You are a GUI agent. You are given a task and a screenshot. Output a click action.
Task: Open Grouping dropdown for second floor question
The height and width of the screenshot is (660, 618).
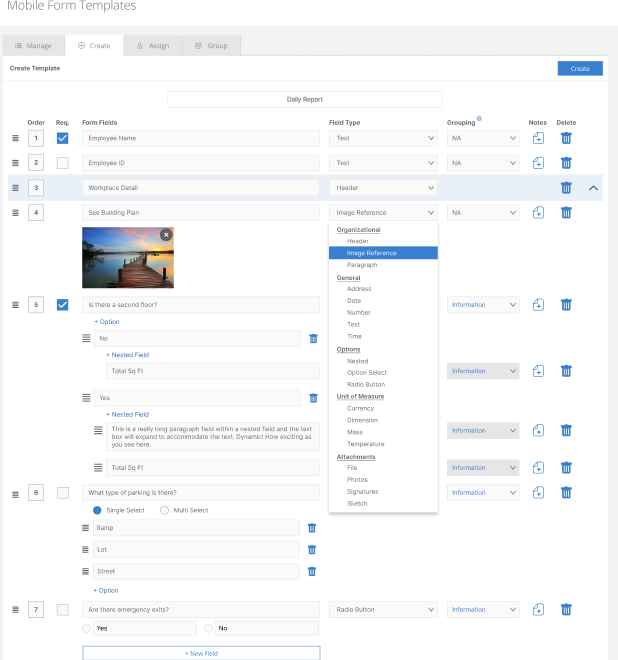[483, 304]
